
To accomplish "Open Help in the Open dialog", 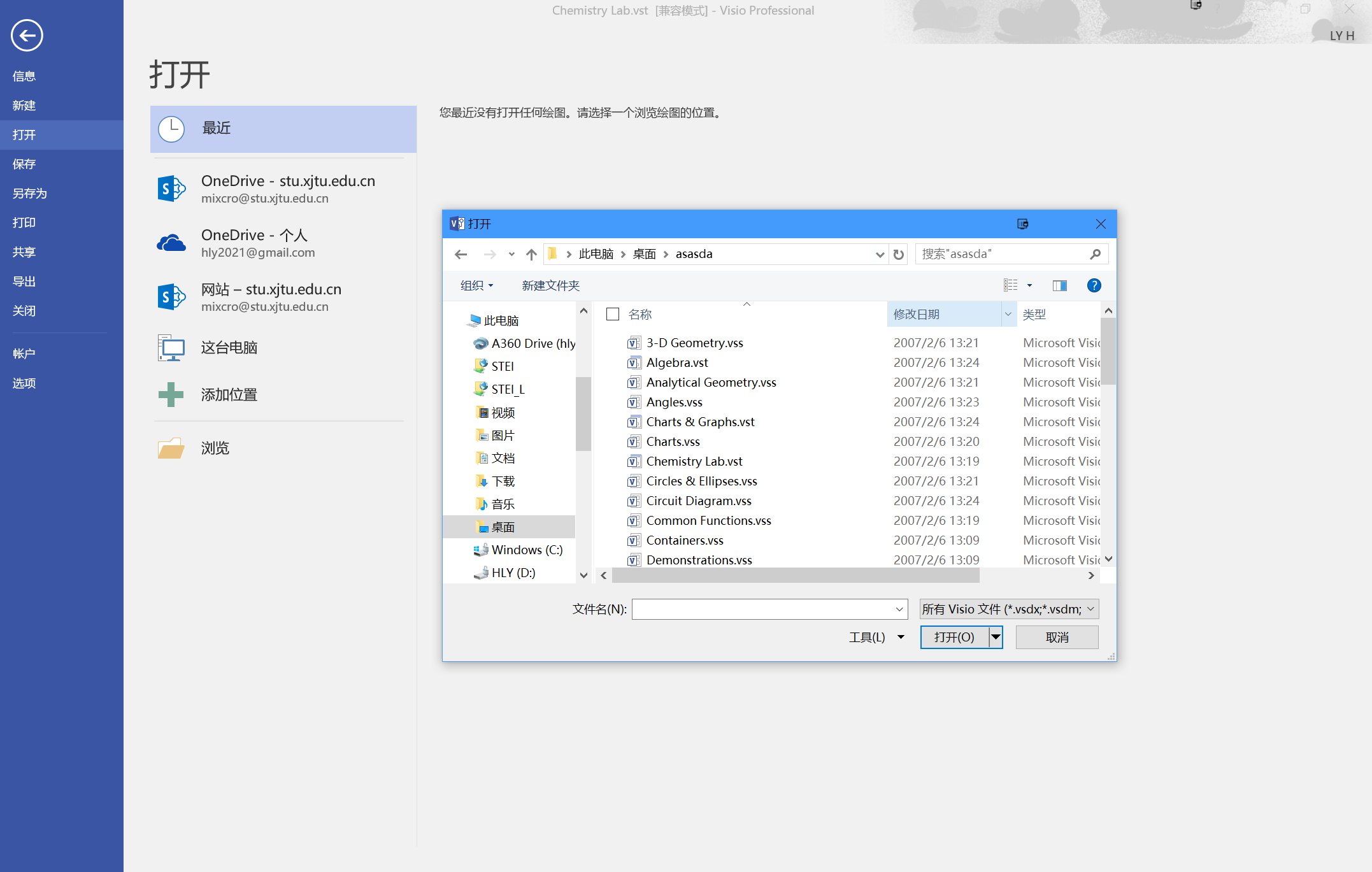I will click(x=1094, y=285).
